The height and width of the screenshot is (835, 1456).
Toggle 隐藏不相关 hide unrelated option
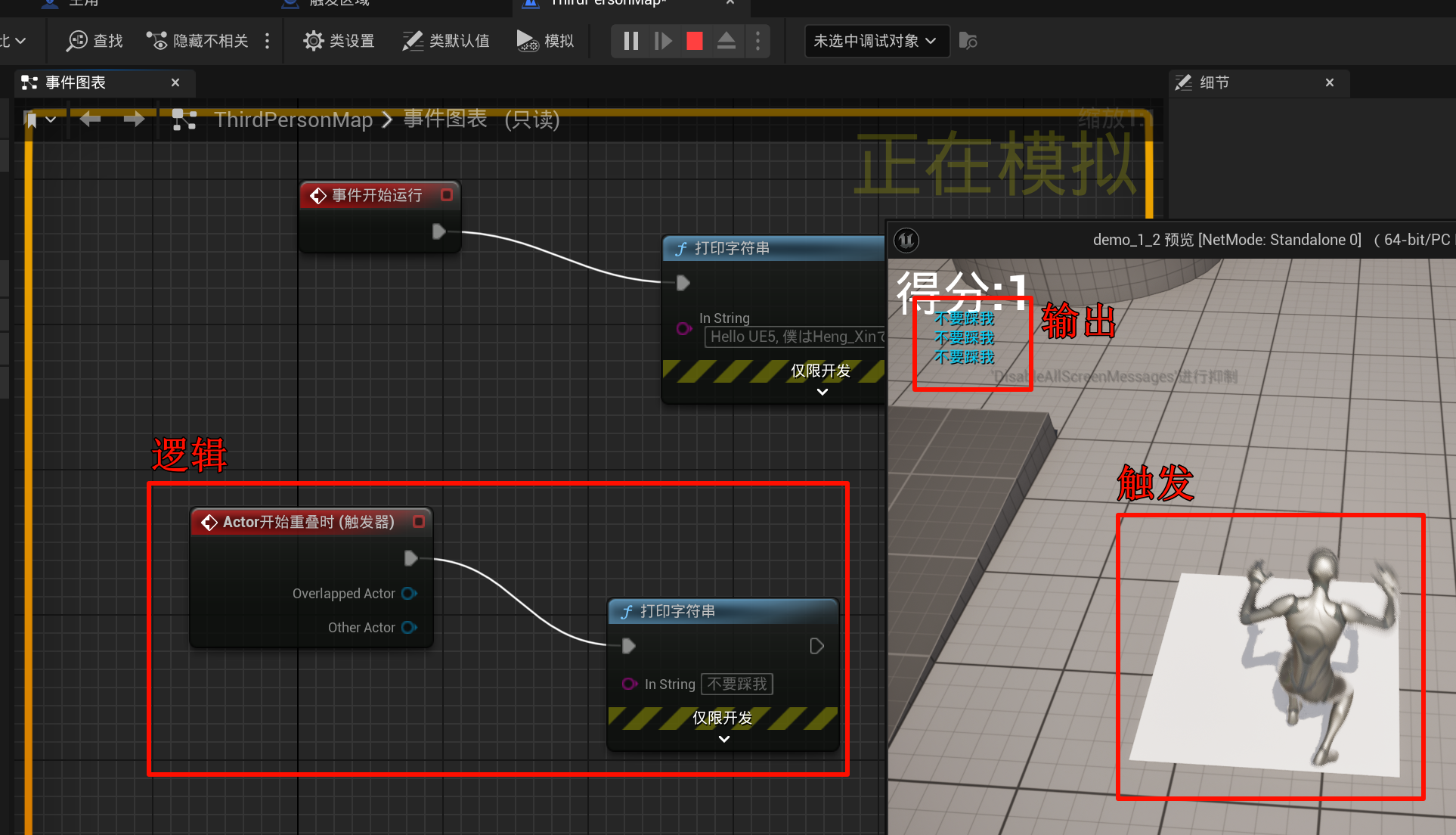[198, 41]
